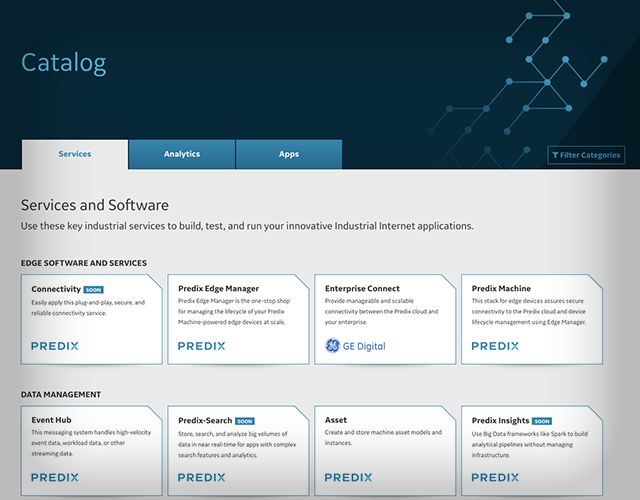Open the Asset card title
Screen dimensions: 640x500
pos(336,420)
